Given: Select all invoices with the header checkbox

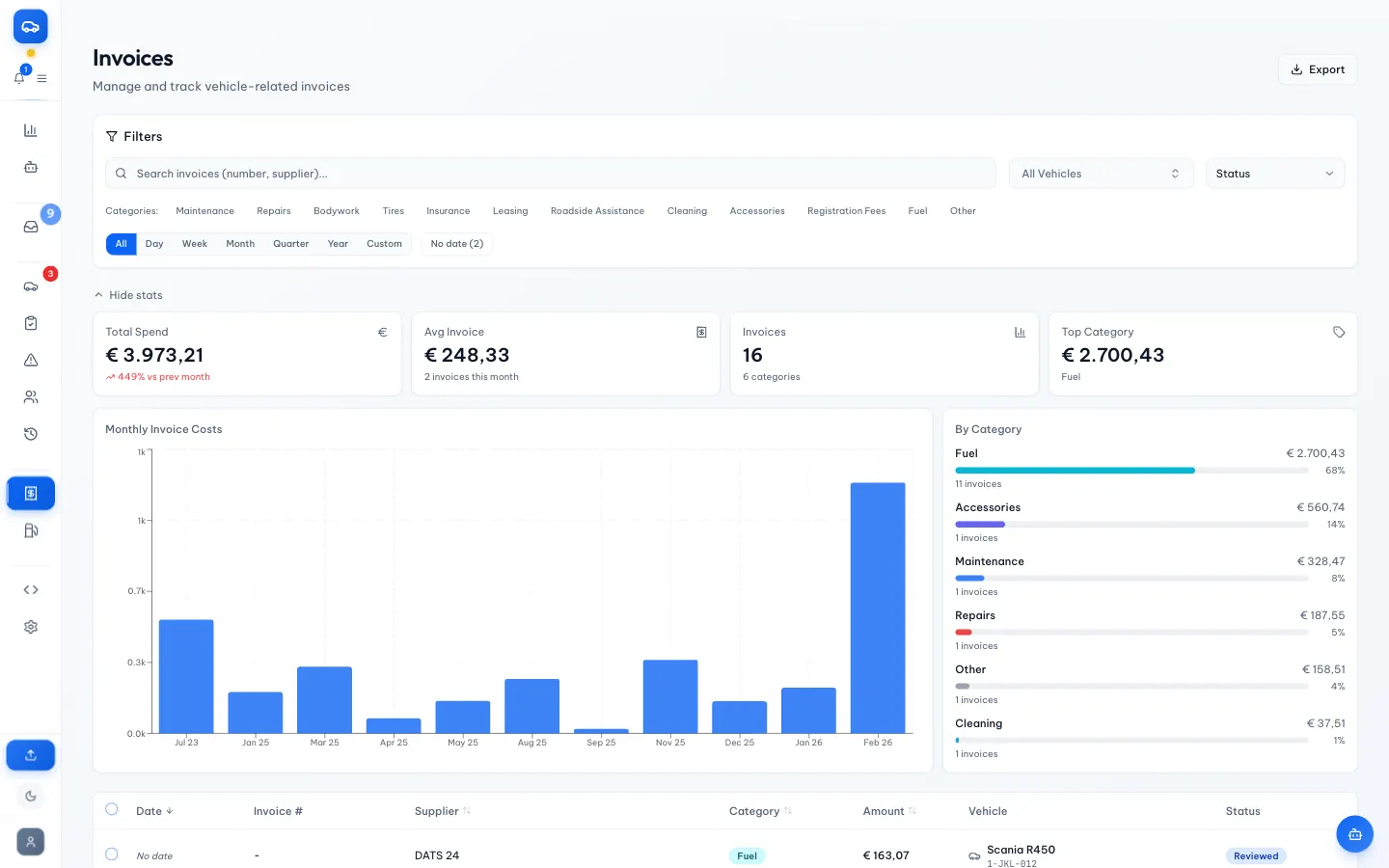Looking at the screenshot, I should 112,809.
